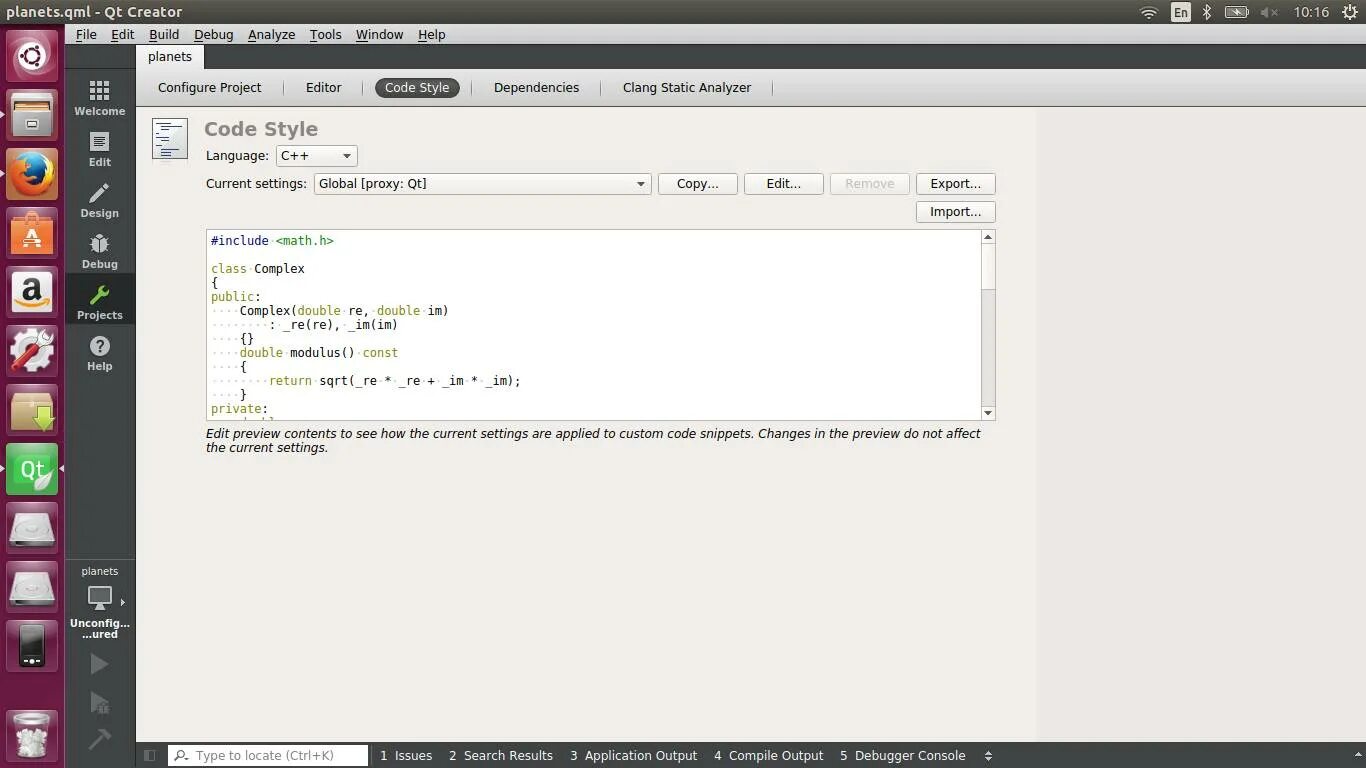Open the Debugger Console pane
The width and height of the screenshot is (1366, 768).
(x=903, y=756)
